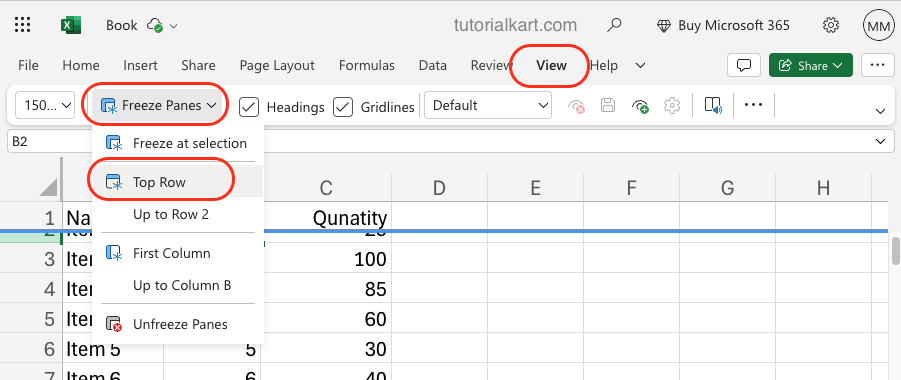
Task: Open settings gear in title bar
Action: pyautogui.click(x=830, y=25)
